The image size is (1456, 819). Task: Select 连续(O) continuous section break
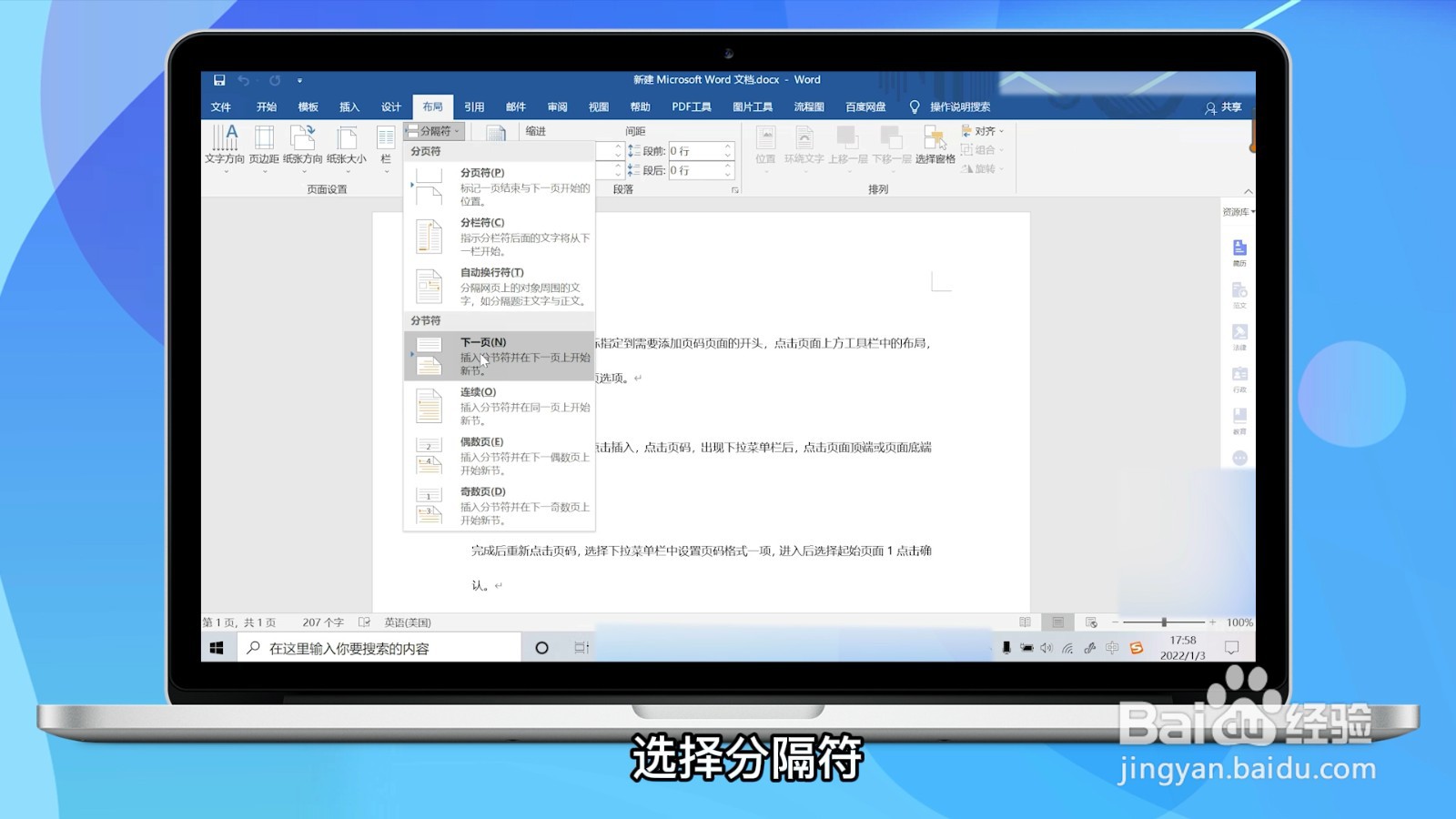[499, 406]
